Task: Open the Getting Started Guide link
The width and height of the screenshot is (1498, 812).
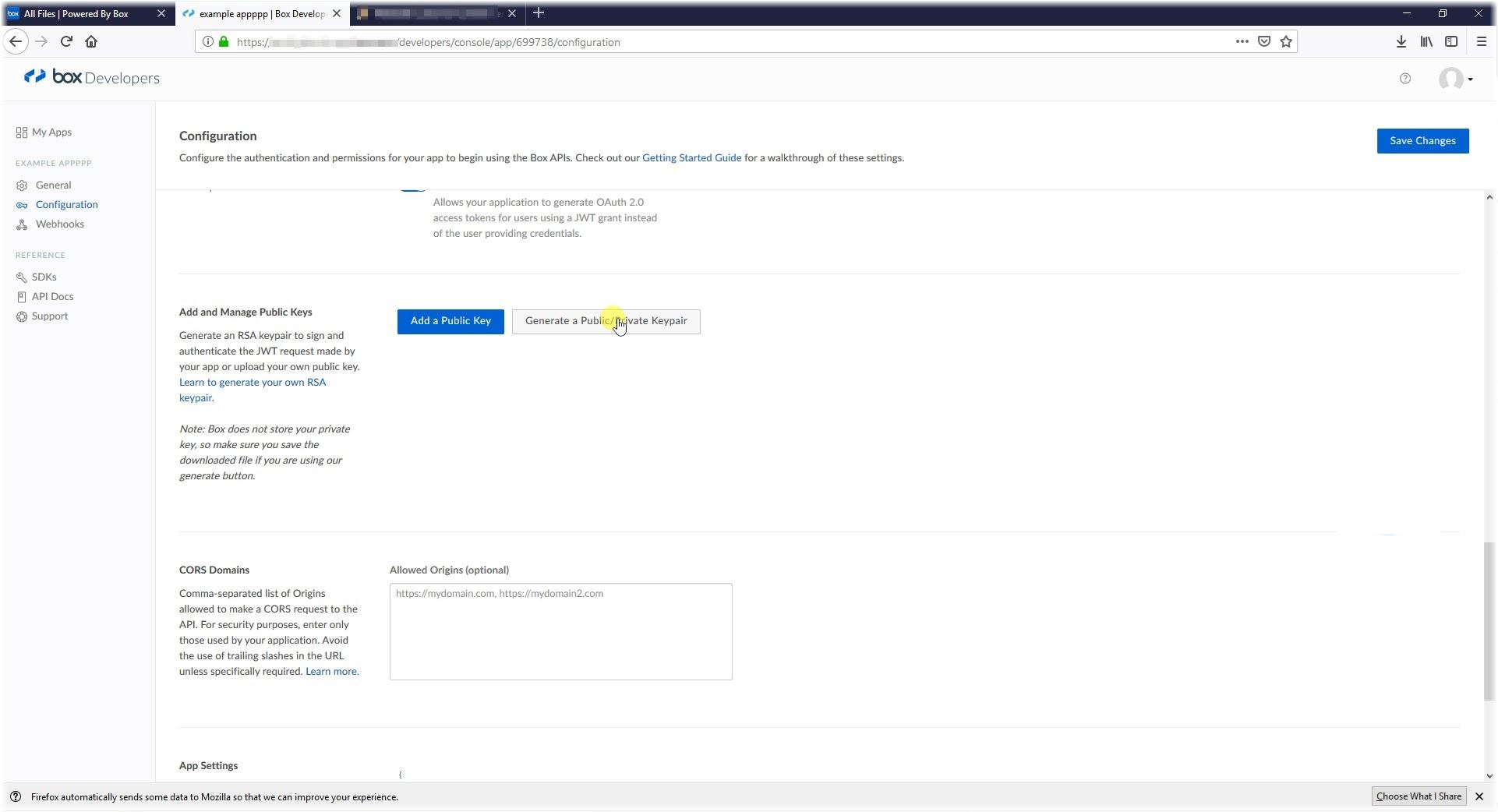Action: tap(691, 158)
